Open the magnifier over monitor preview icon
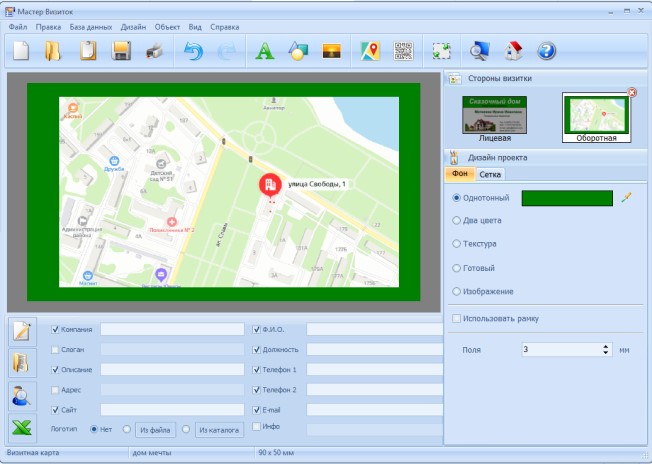The height and width of the screenshot is (464, 652). pyautogui.click(x=479, y=52)
